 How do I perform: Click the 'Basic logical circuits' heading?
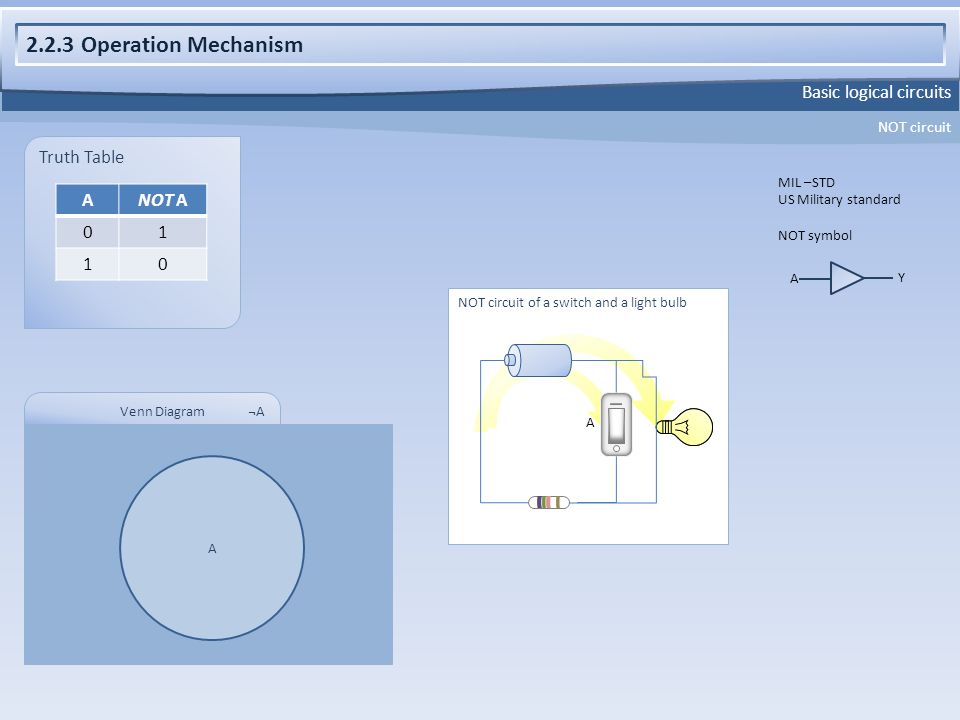876,92
